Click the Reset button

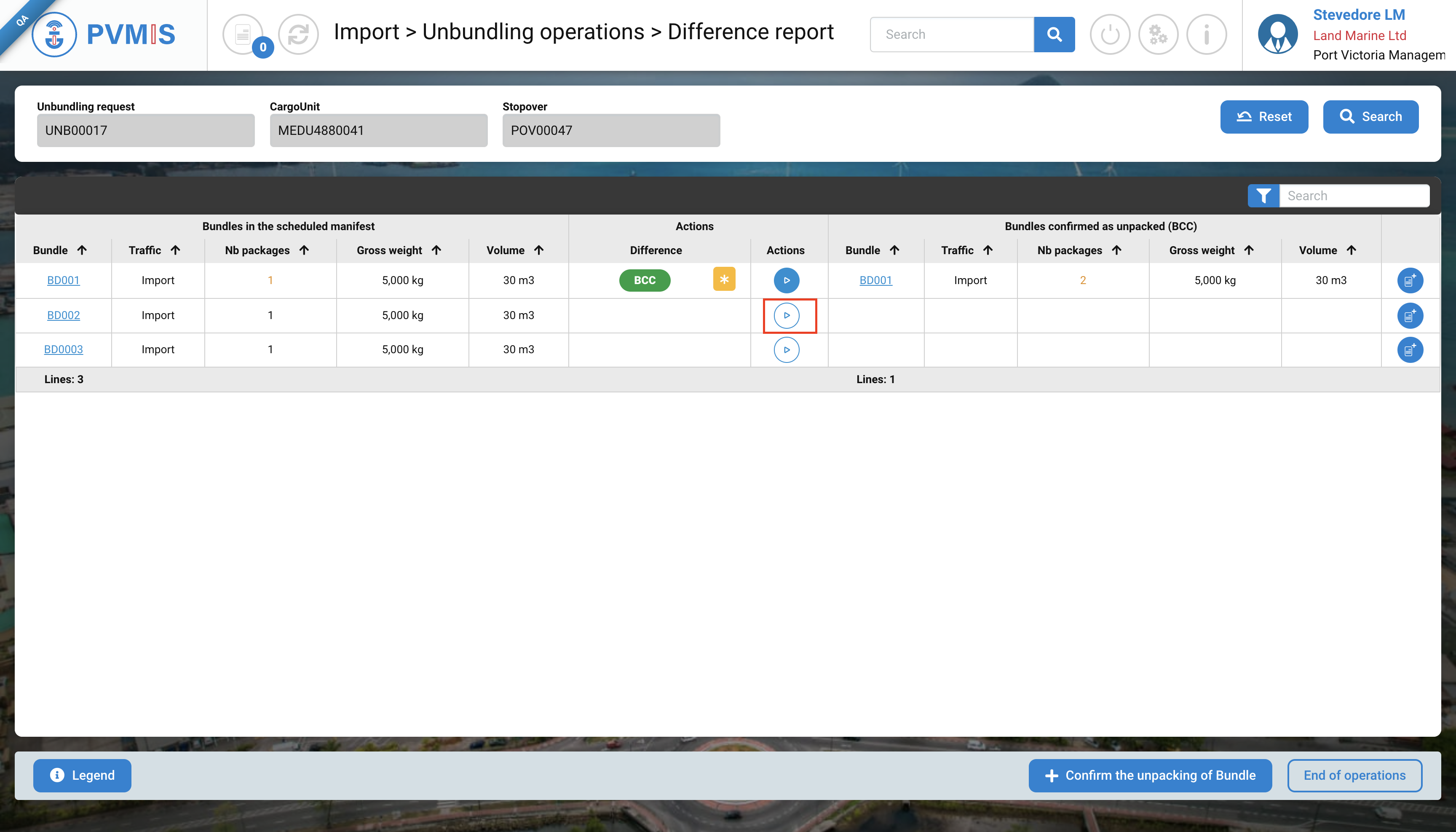tap(1263, 117)
